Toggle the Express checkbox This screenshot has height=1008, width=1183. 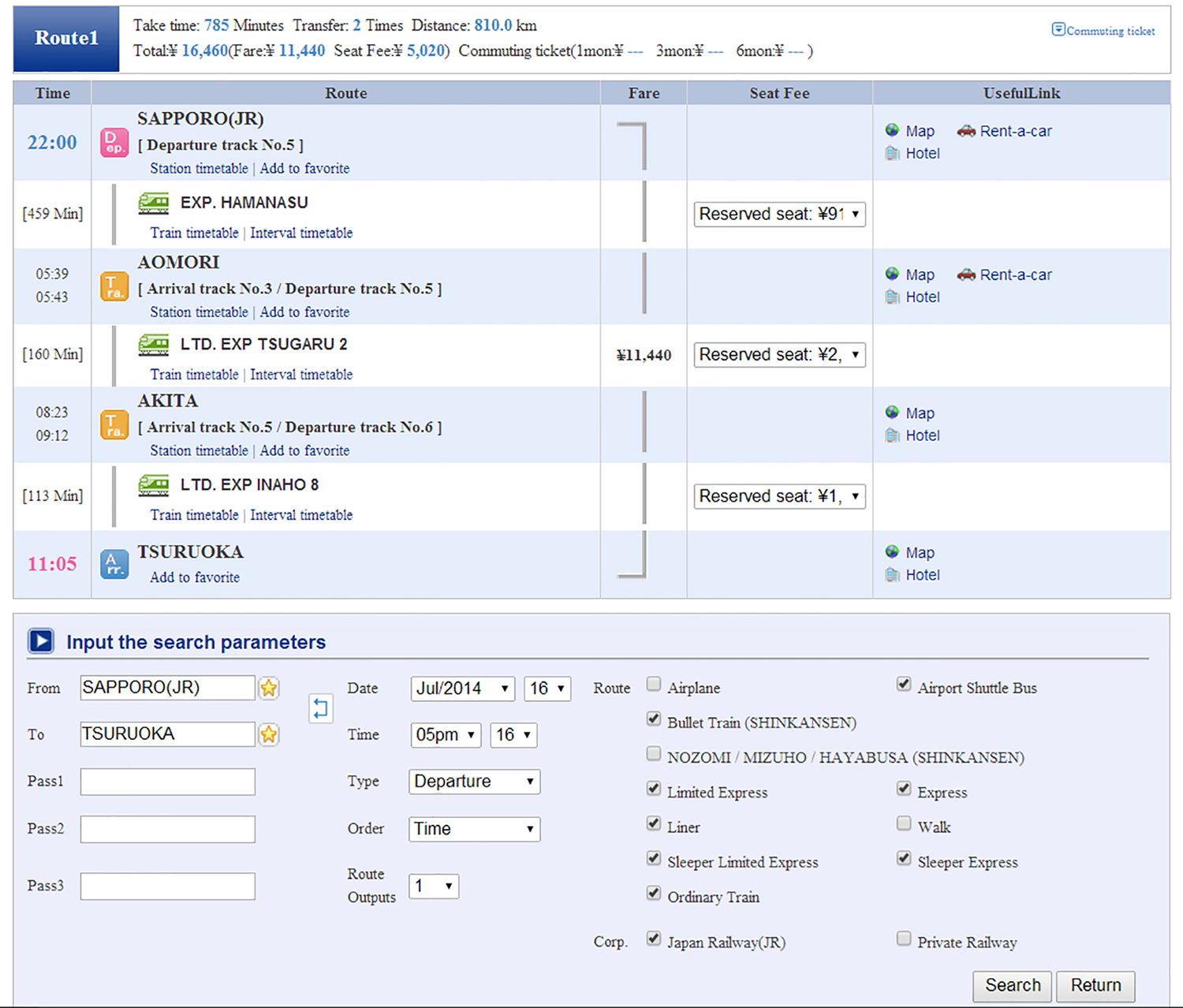(x=904, y=788)
